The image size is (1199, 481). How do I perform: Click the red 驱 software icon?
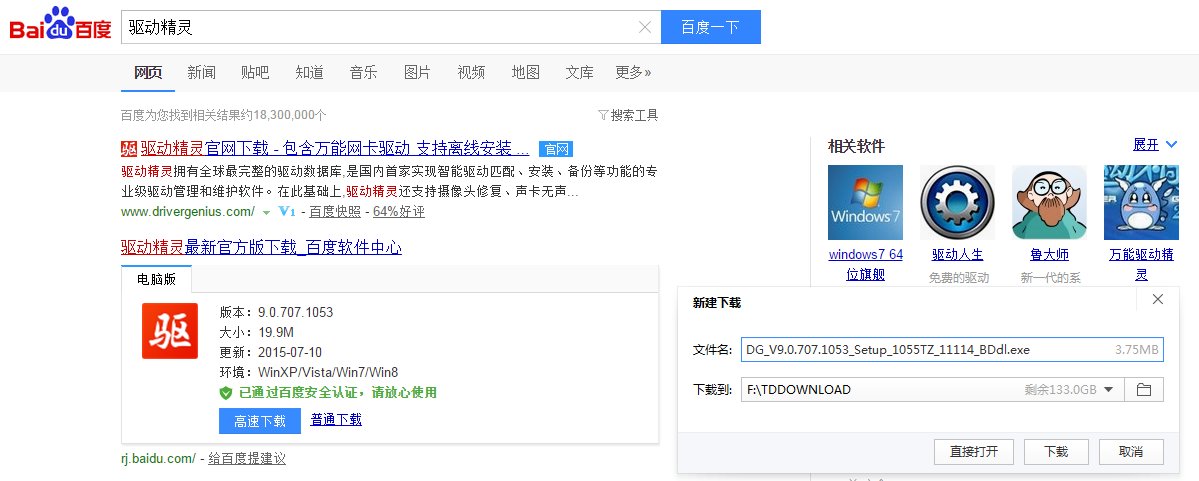[170, 331]
